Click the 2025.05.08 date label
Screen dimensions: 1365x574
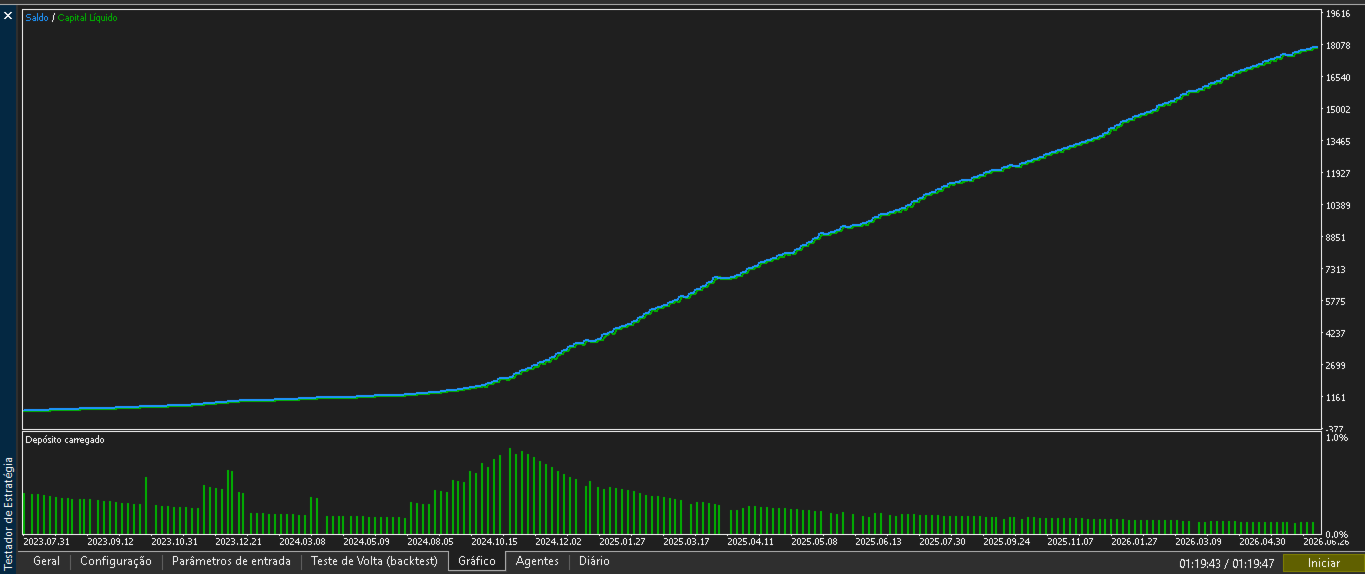click(x=814, y=542)
